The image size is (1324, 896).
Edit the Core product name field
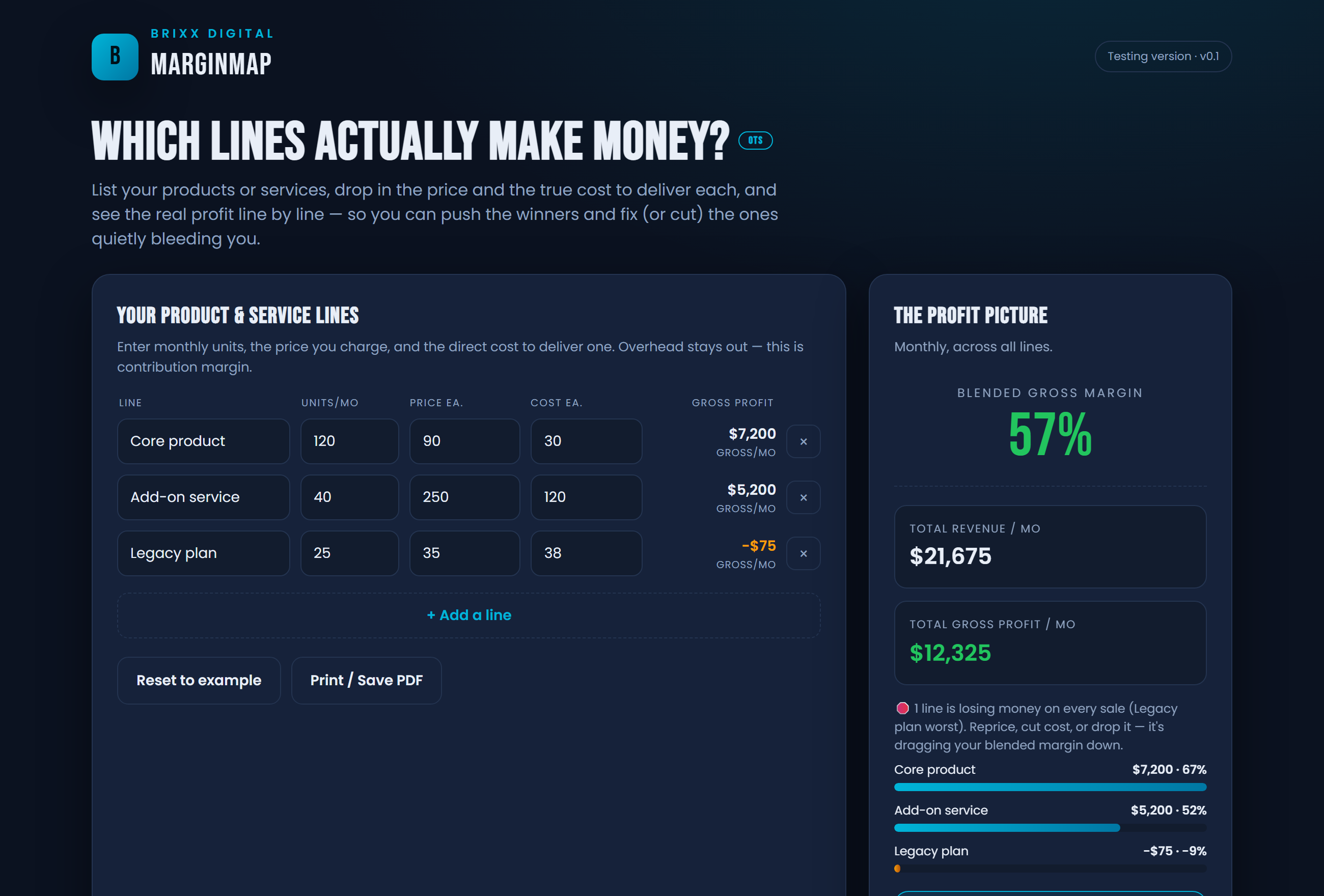click(203, 441)
